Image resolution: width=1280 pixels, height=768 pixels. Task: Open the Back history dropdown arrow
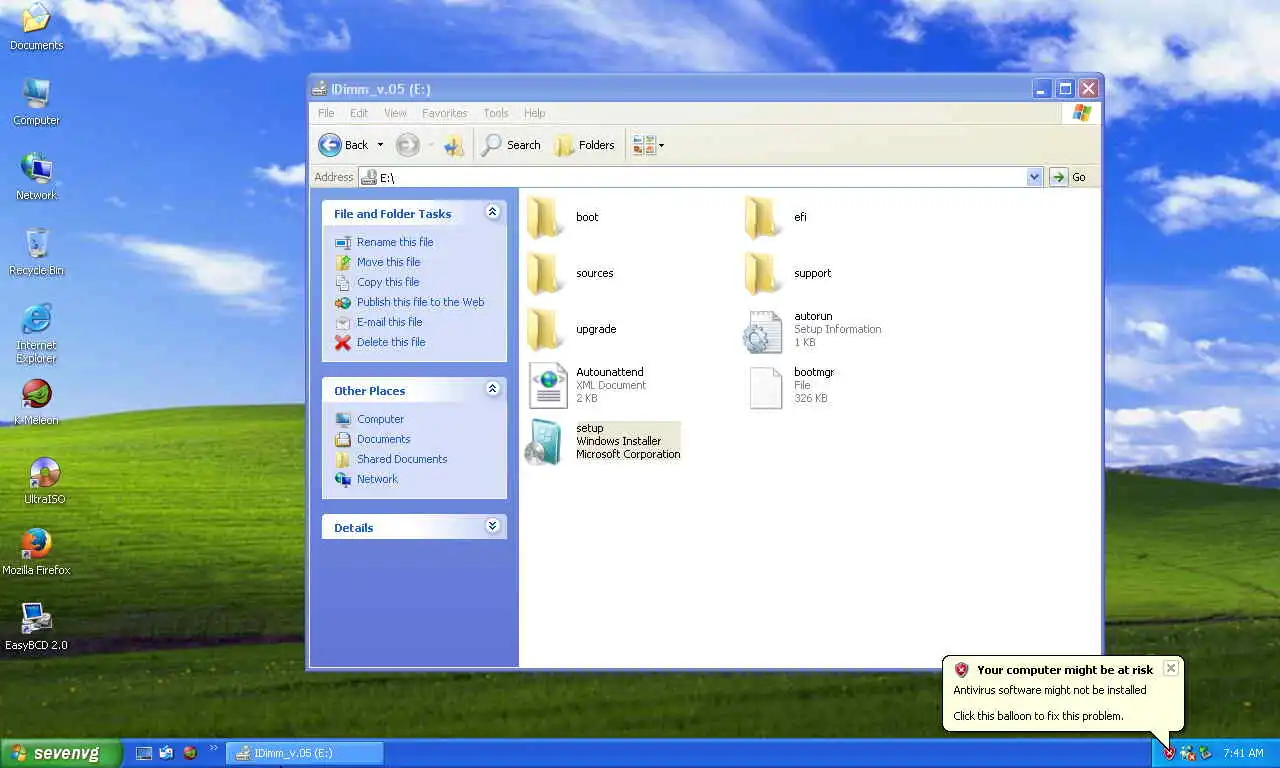(x=380, y=145)
